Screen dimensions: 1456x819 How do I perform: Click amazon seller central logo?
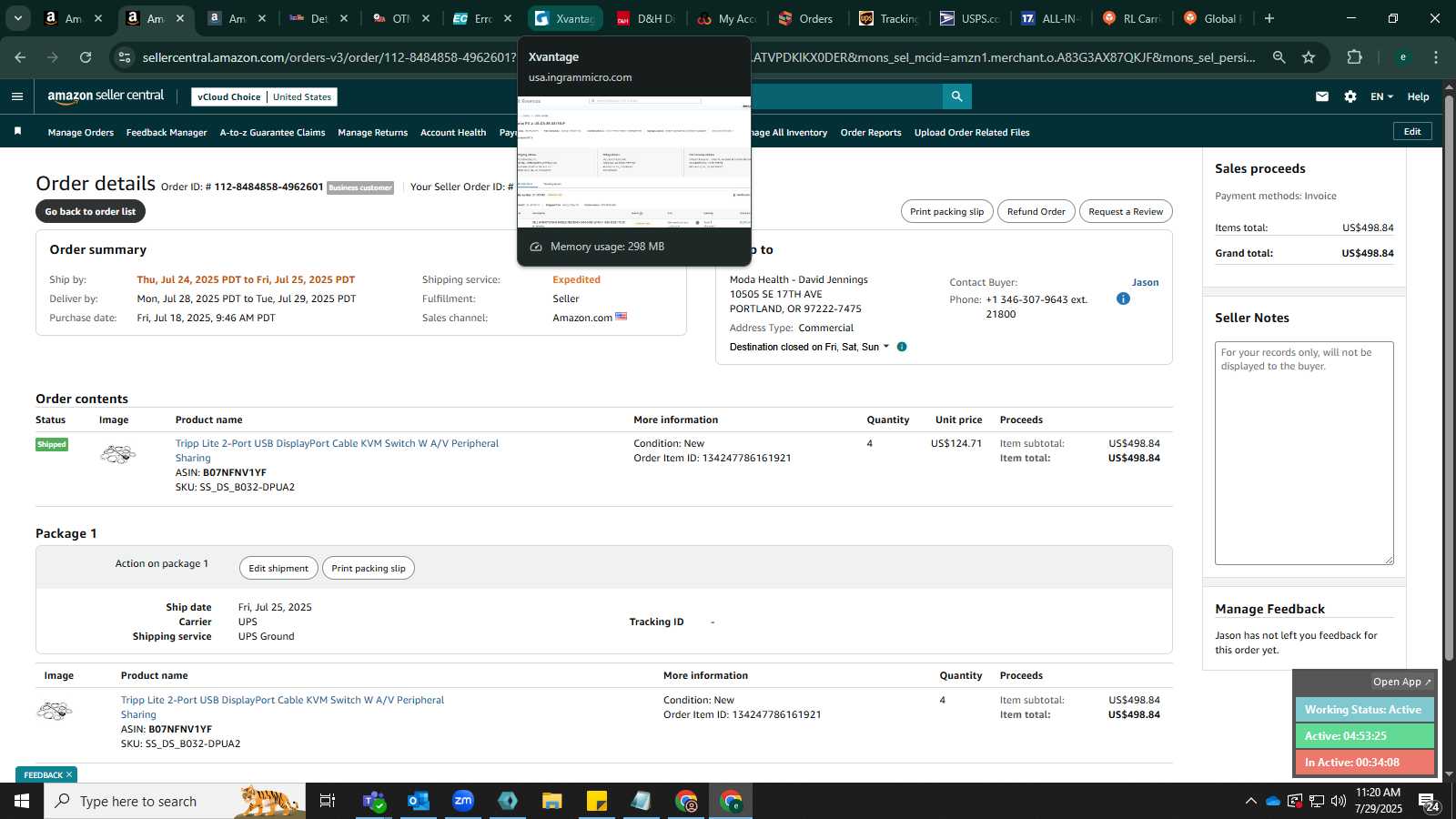(106, 96)
